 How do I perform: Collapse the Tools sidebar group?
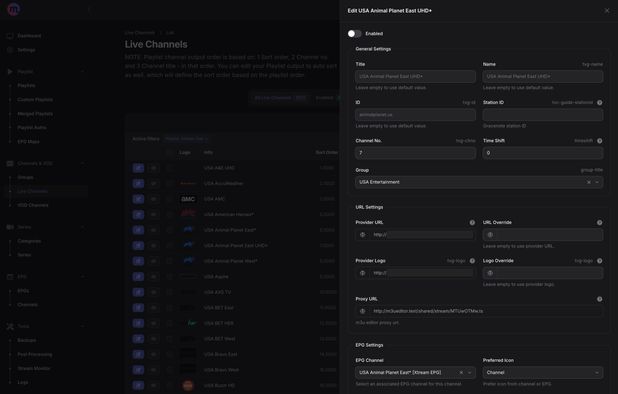[x=83, y=326]
